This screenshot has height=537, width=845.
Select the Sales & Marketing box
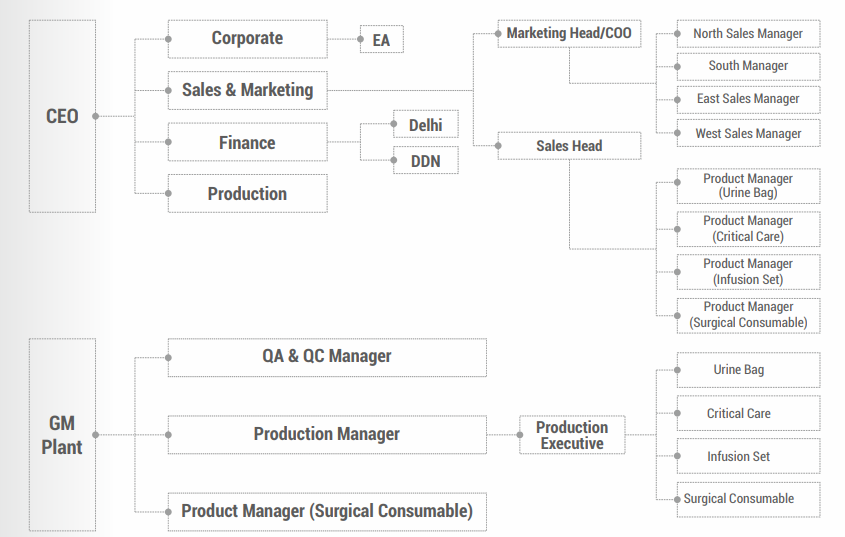click(x=247, y=90)
